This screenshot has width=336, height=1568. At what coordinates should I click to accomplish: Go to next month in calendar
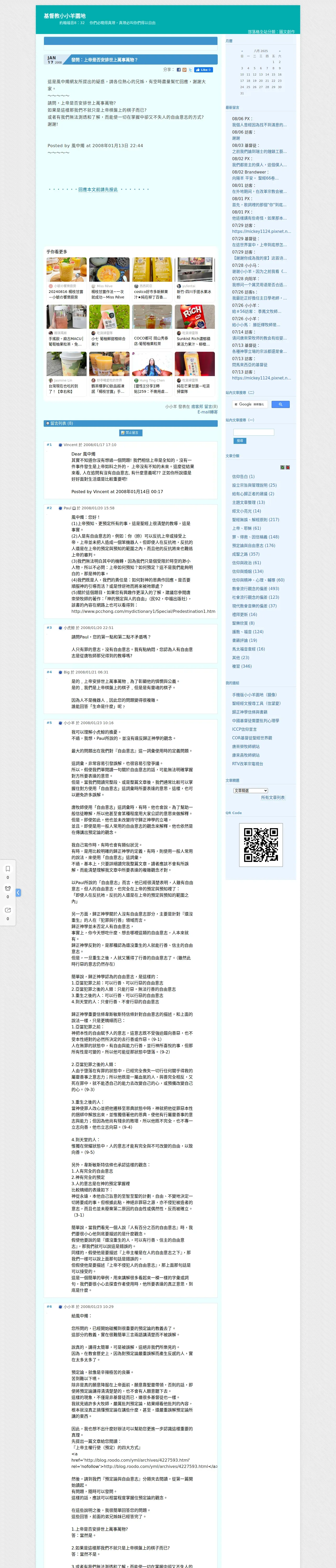coord(280,51)
